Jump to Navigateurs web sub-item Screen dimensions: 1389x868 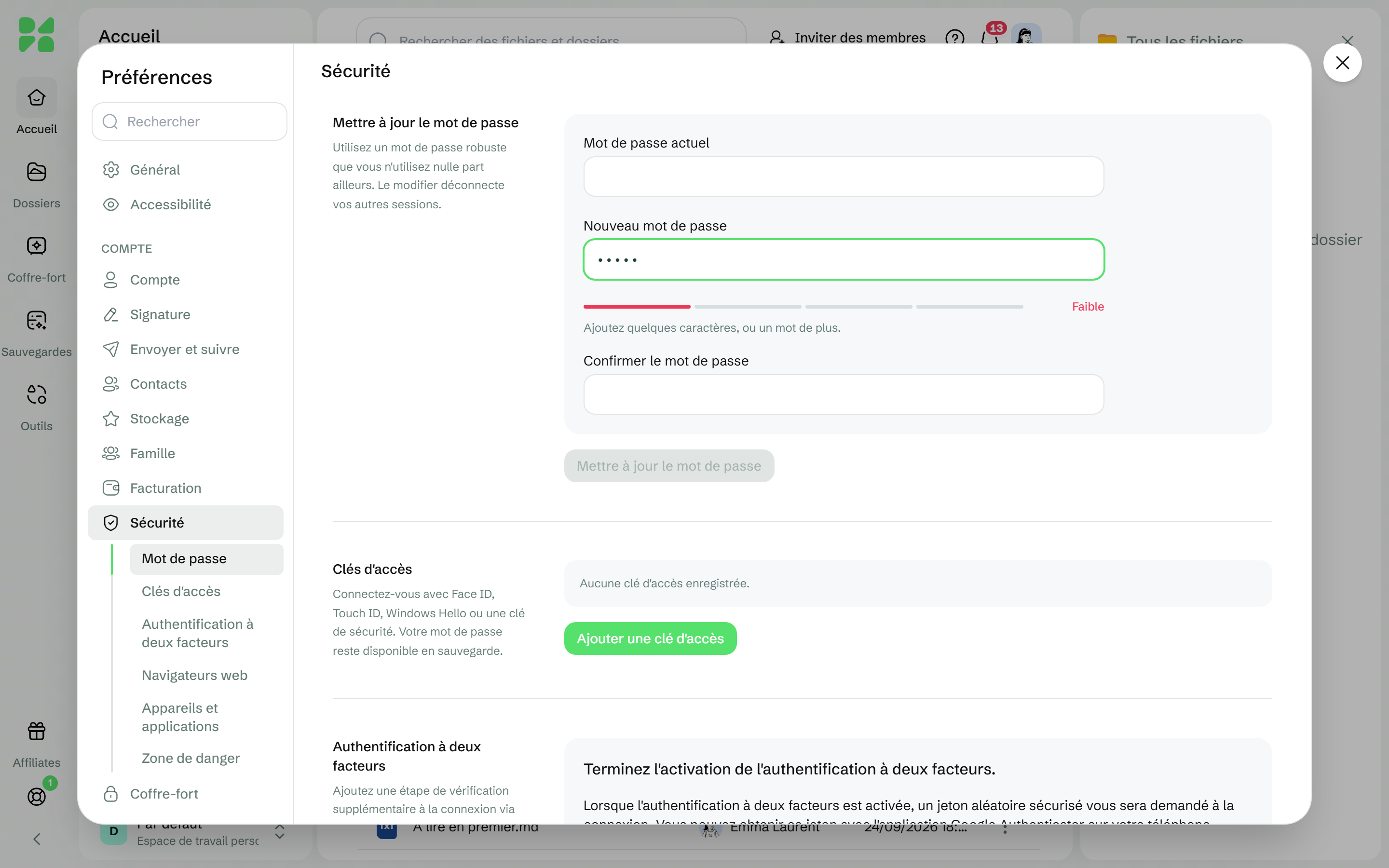click(206, 675)
